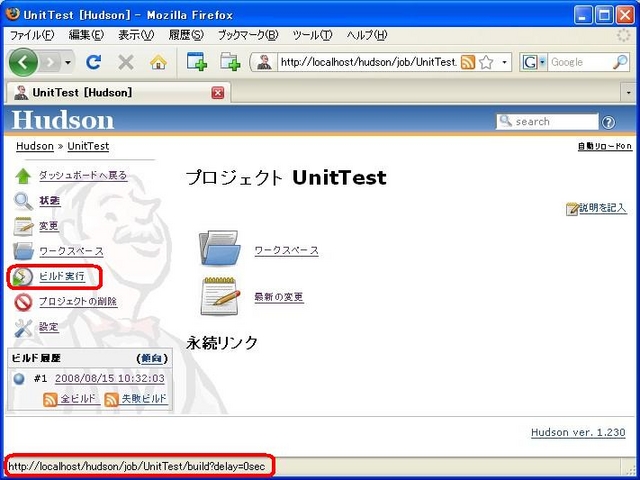This screenshot has height=480, width=640.
Task: Open the ブックマーク(B) menu
Action: point(248,35)
